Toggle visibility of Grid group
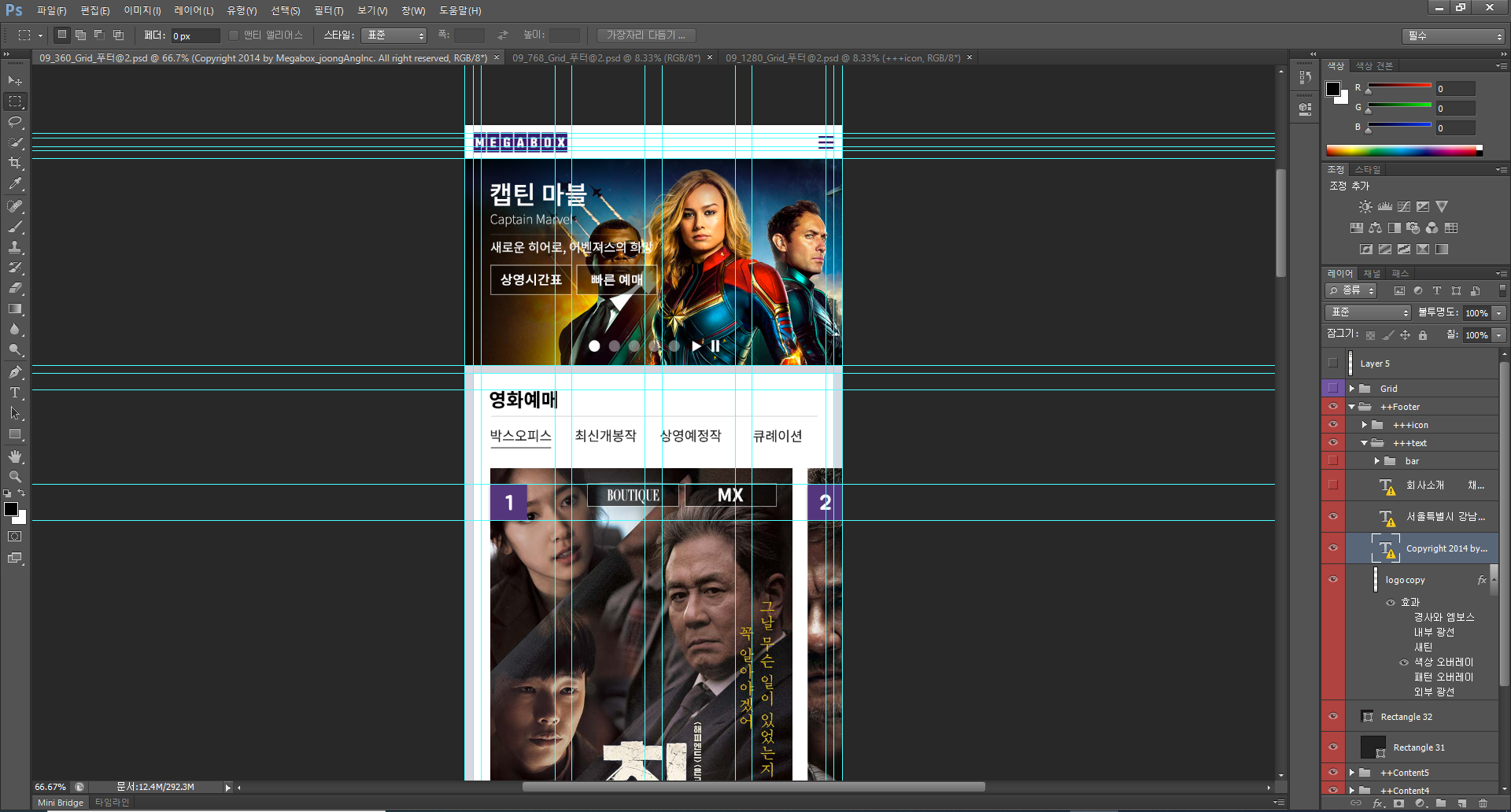The width and height of the screenshot is (1511, 812). (1333, 388)
